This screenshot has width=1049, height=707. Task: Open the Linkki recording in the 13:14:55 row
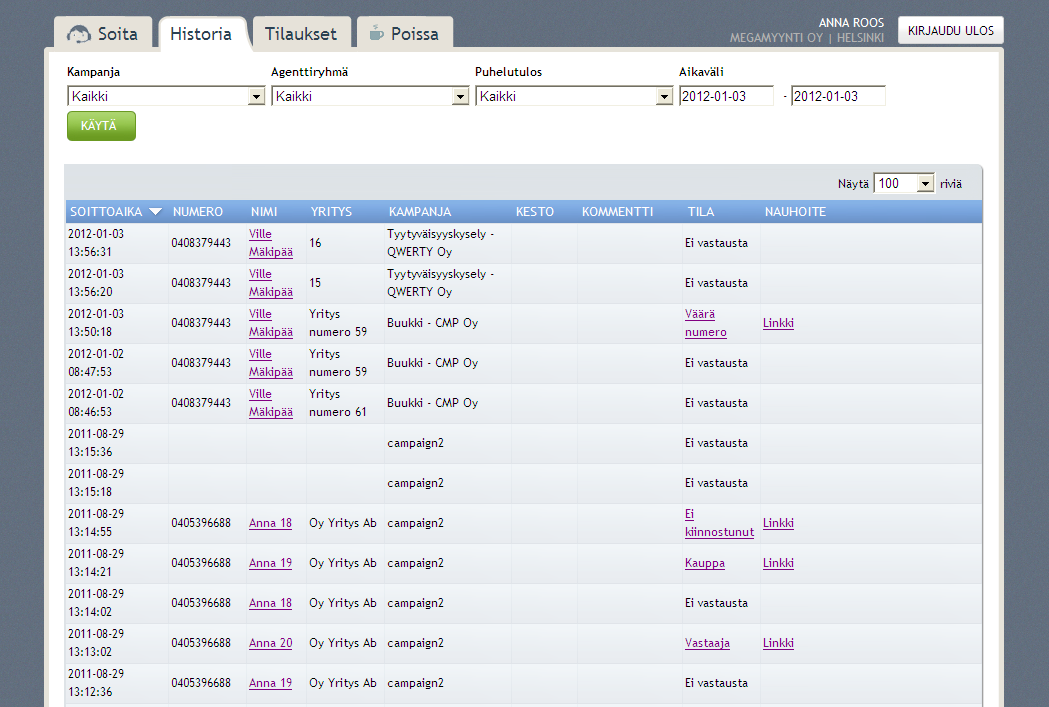pos(778,523)
